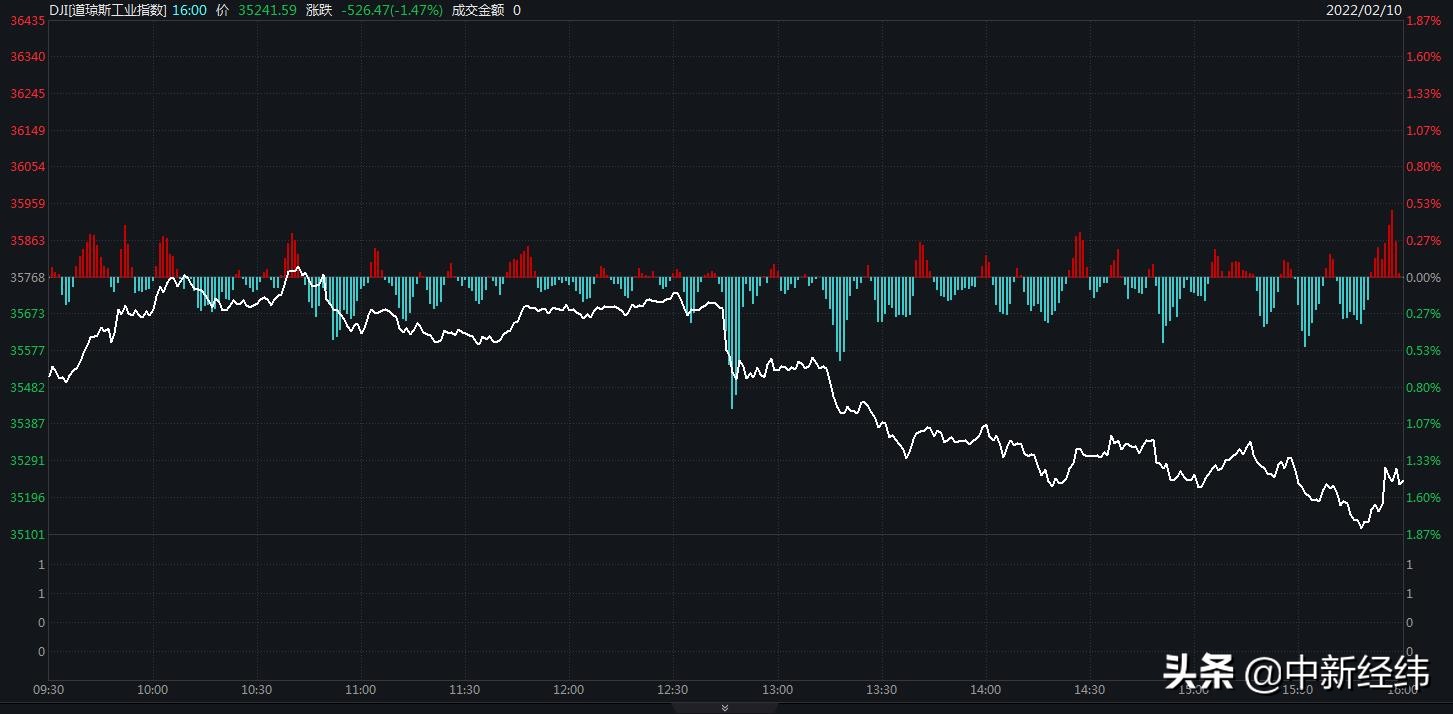Expand the double-chevron bottom panel handle
Screen dimensions: 1453x714
(x=724, y=708)
